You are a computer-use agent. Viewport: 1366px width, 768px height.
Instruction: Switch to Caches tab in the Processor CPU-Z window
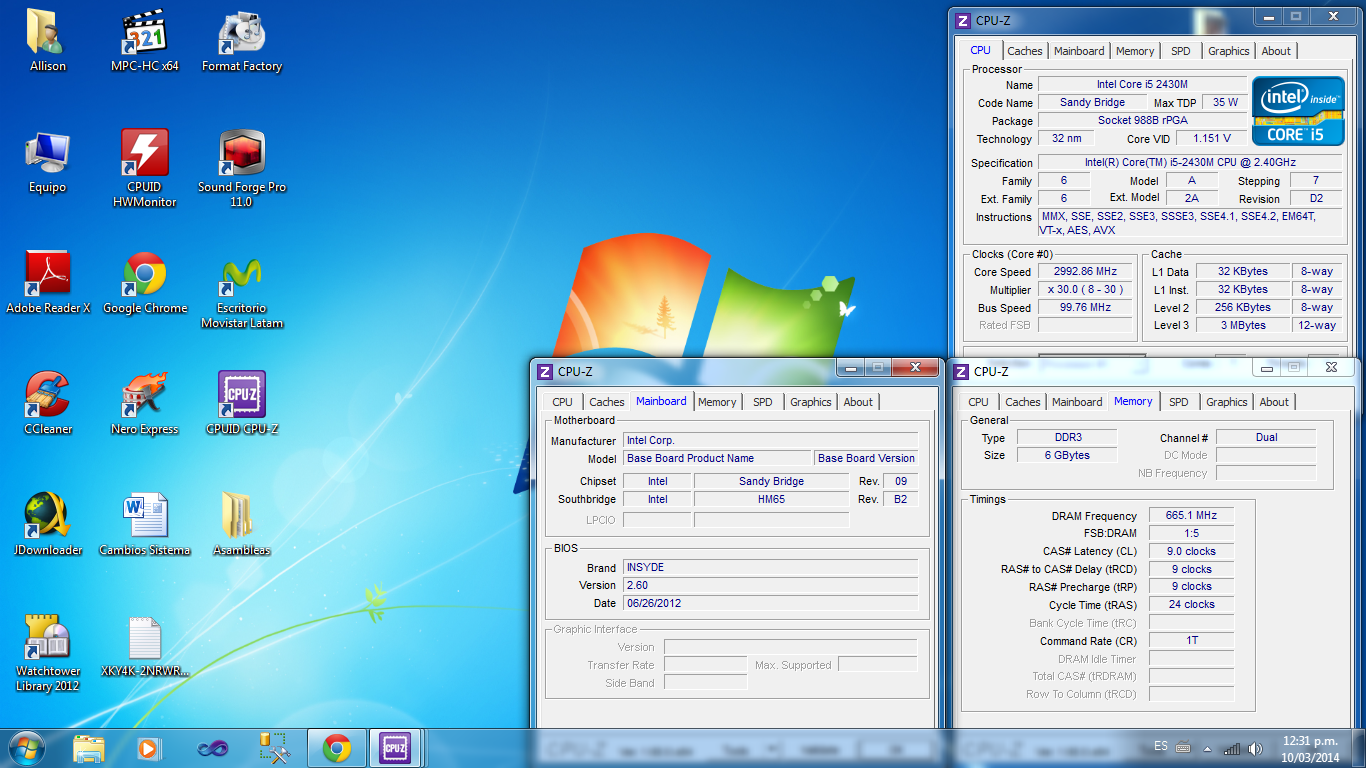[1024, 51]
